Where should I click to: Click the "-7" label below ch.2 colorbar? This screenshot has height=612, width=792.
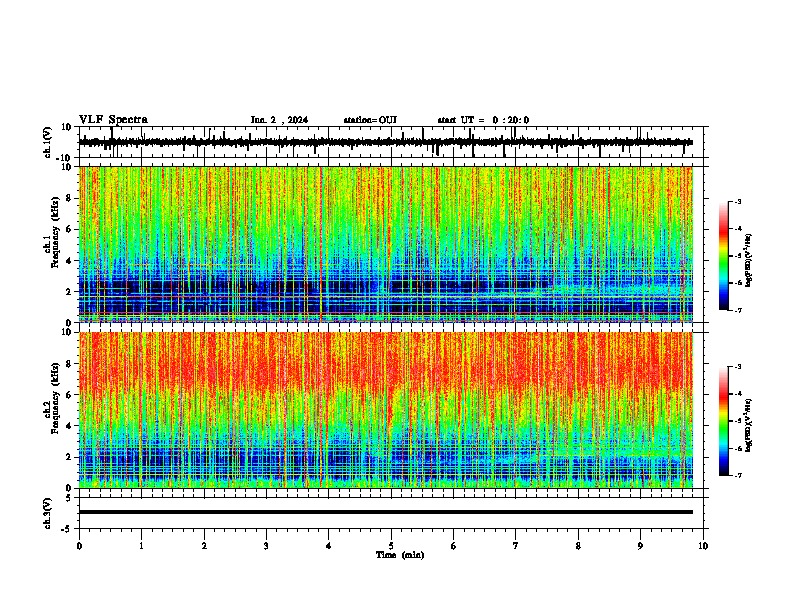pos(736,476)
